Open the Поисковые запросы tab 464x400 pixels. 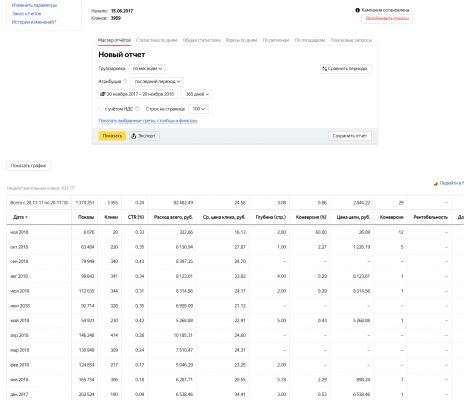(351, 40)
